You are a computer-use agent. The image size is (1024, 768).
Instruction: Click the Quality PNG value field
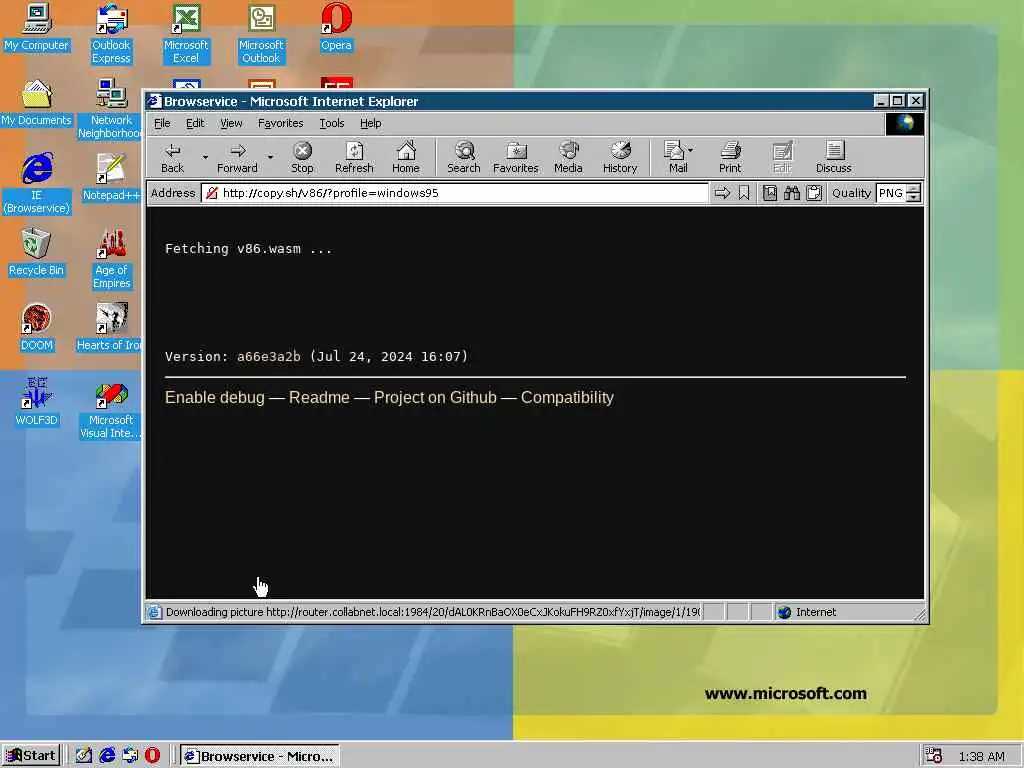click(x=891, y=193)
